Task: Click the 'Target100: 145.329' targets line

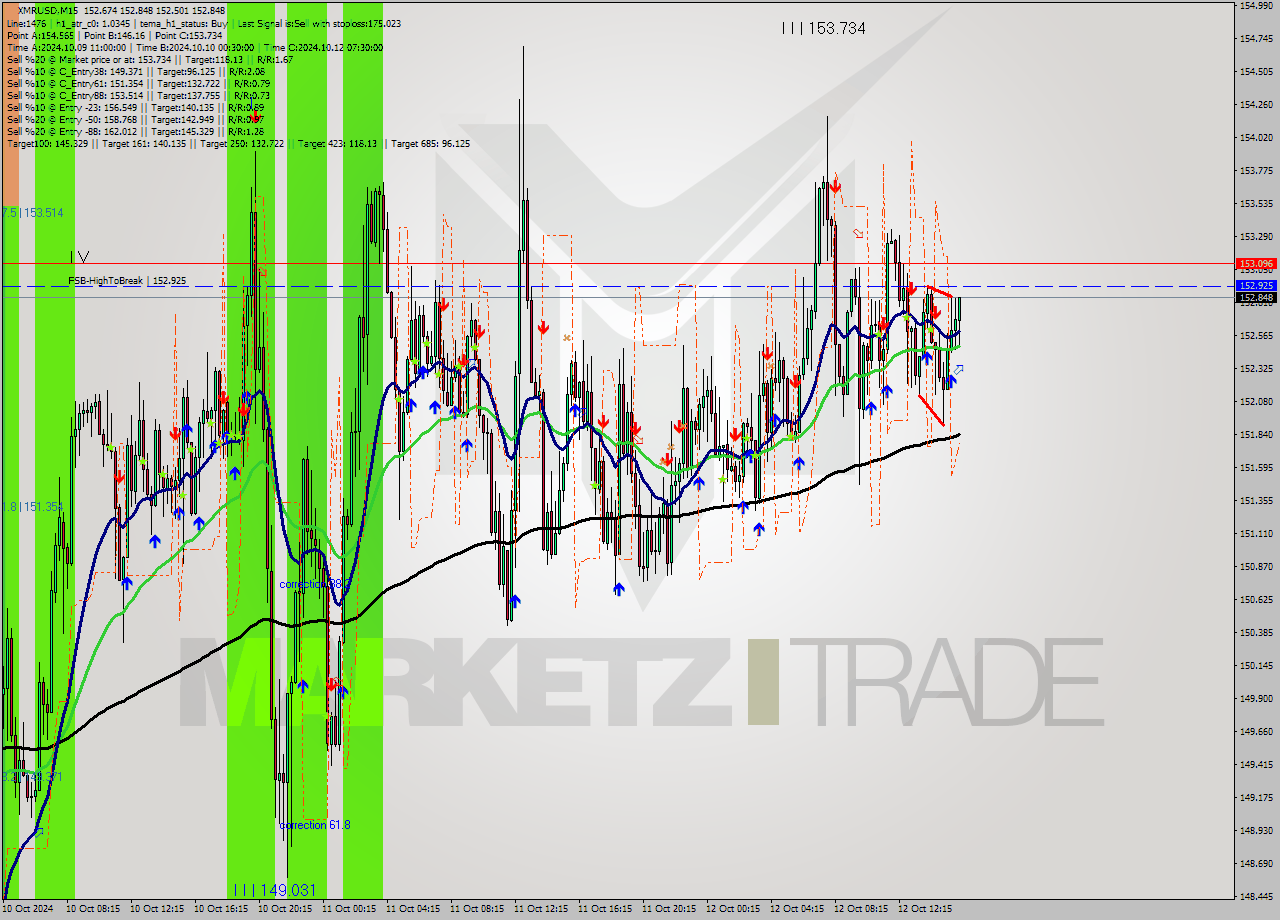Action: pyautogui.click(x=238, y=144)
